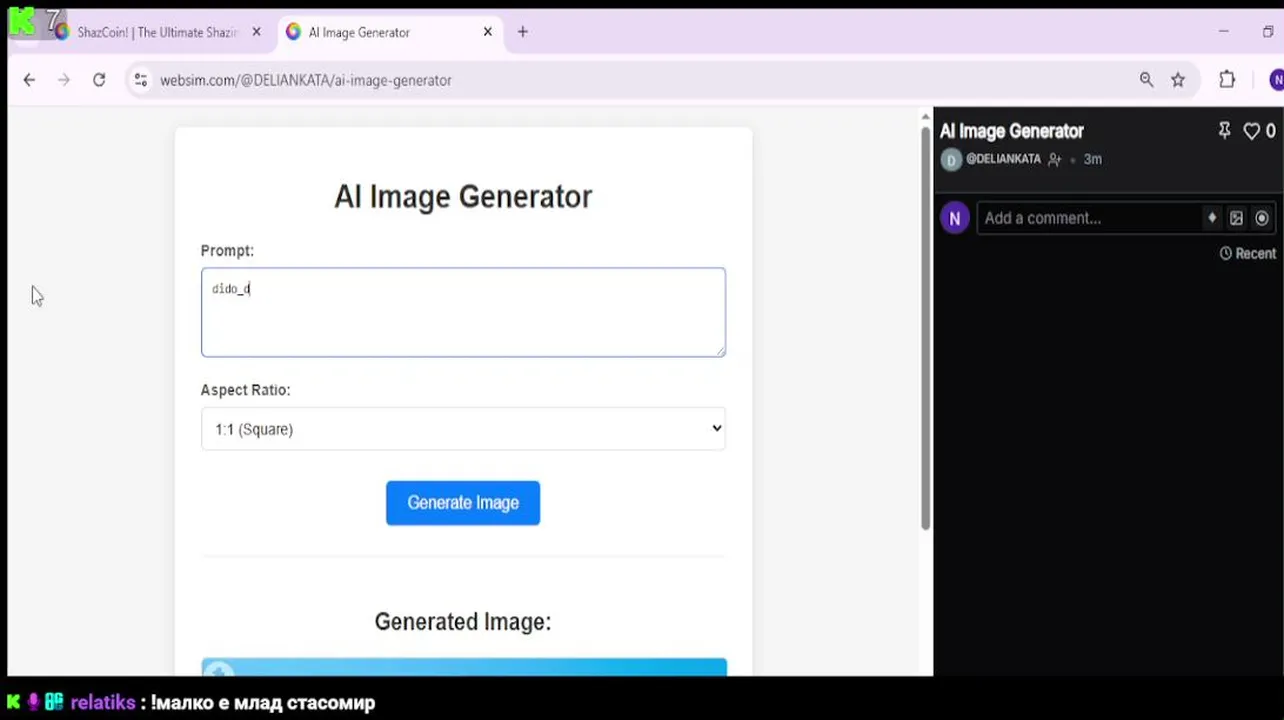Click the address bar URL
This screenshot has height=720, width=1284.
(306, 80)
